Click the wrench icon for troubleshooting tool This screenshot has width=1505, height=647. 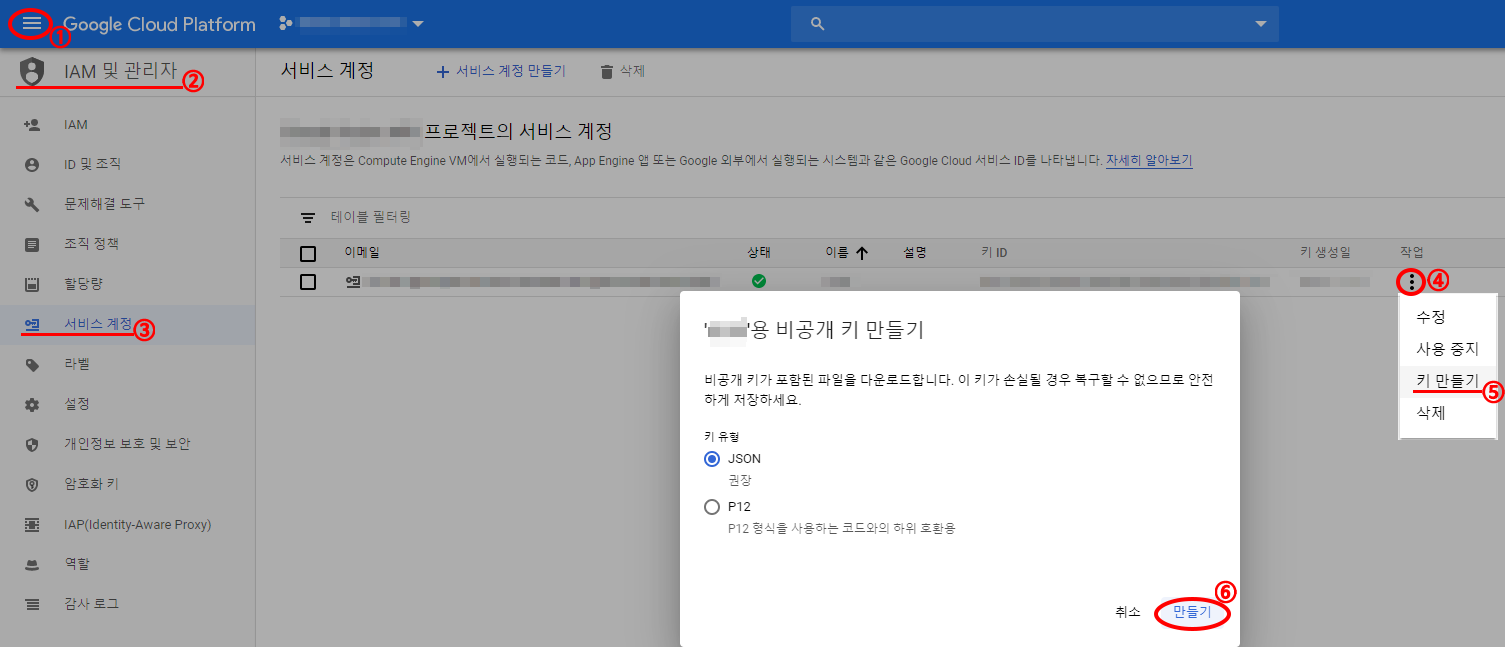[x=32, y=204]
